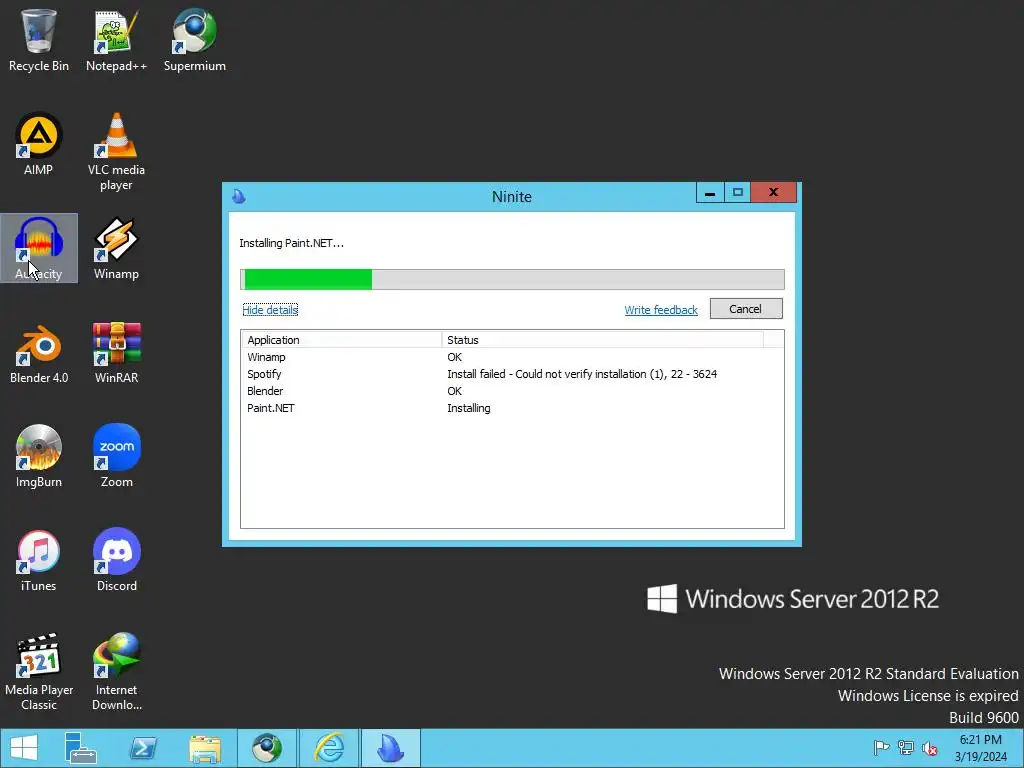The height and width of the screenshot is (768, 1024).
Task: Click the Hide details link
Action: coord(270,310)
